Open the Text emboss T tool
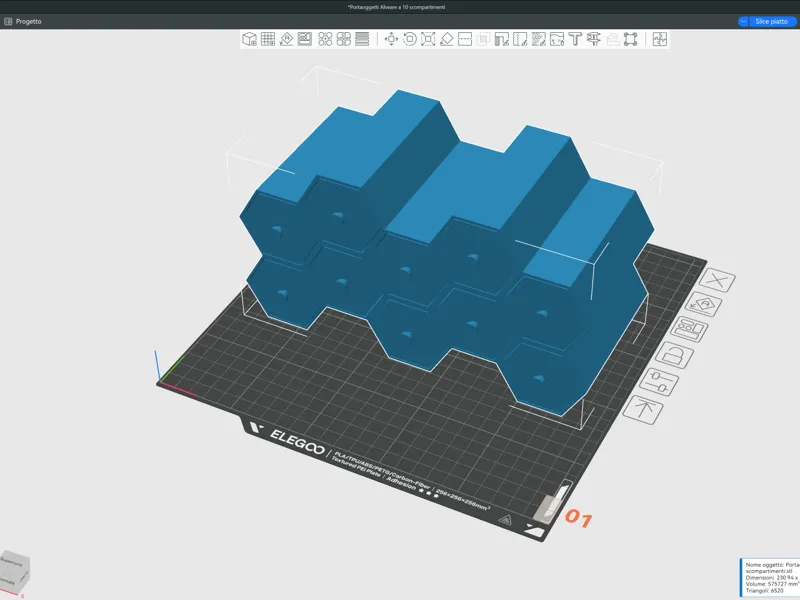This screenshot has height=600, width=800. point(575,39)
